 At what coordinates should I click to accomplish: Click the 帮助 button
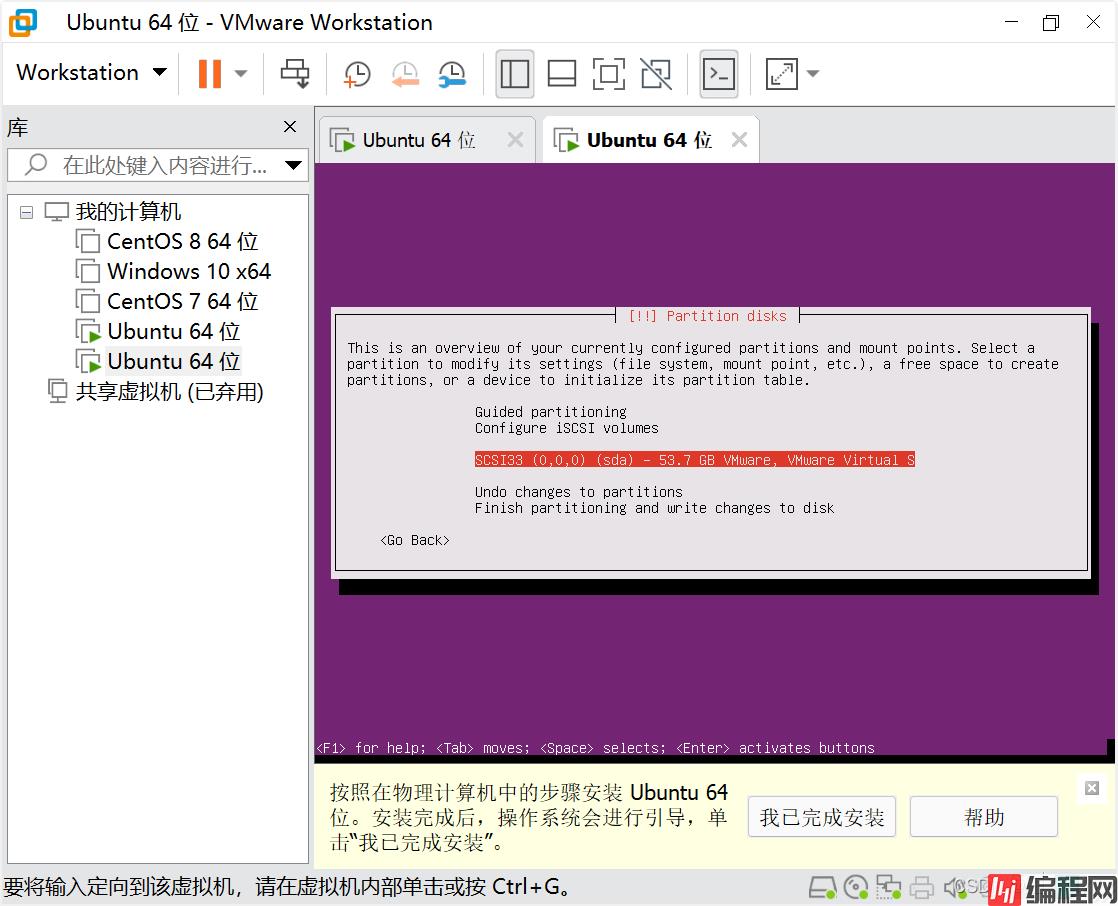click(983, 817)
